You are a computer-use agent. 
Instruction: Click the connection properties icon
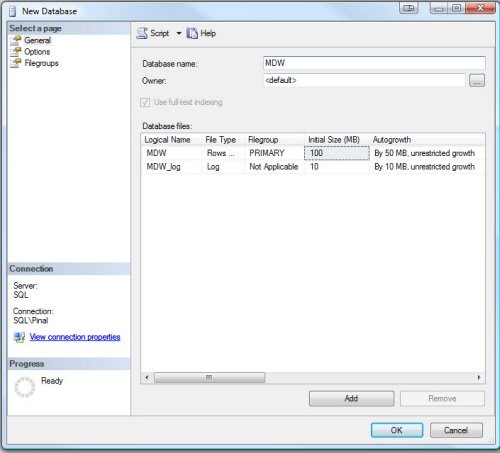(19, 337)
